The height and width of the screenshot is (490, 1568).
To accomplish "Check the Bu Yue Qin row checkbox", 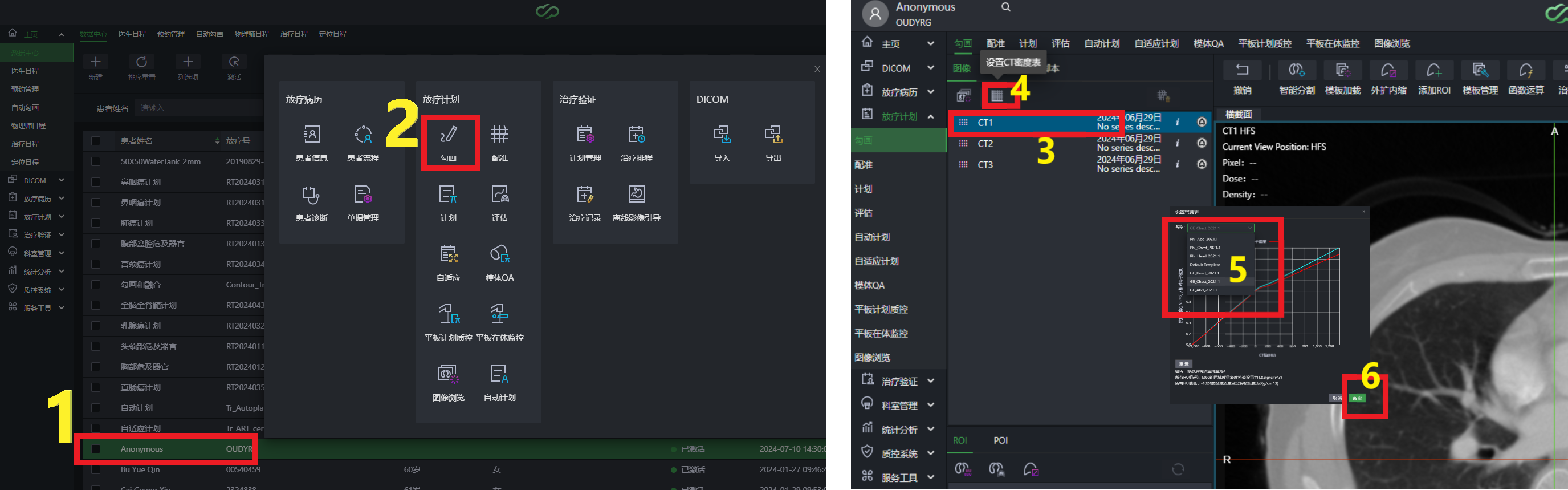I will click(96, 470).
